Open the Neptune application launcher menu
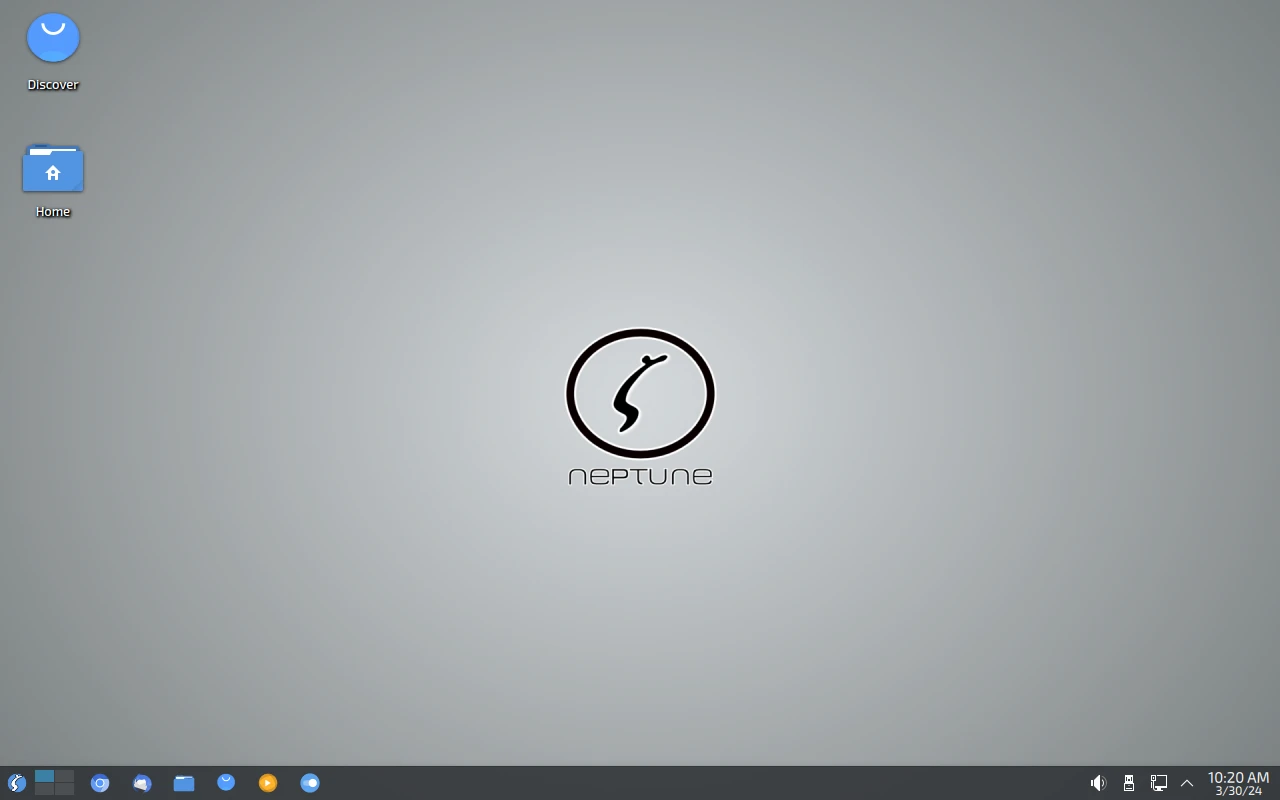Image resolution: width=1280 pixels, height=800 pixels. 16,783
